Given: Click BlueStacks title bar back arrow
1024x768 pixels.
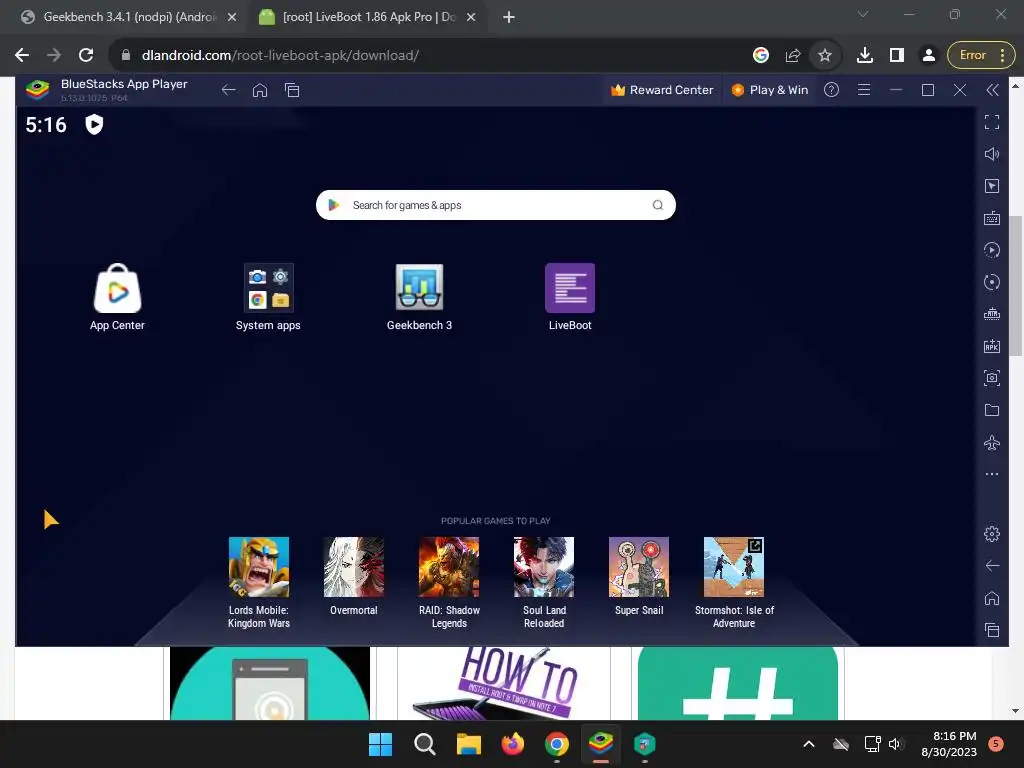Looking at the screenshot, I should pos(228,90).
